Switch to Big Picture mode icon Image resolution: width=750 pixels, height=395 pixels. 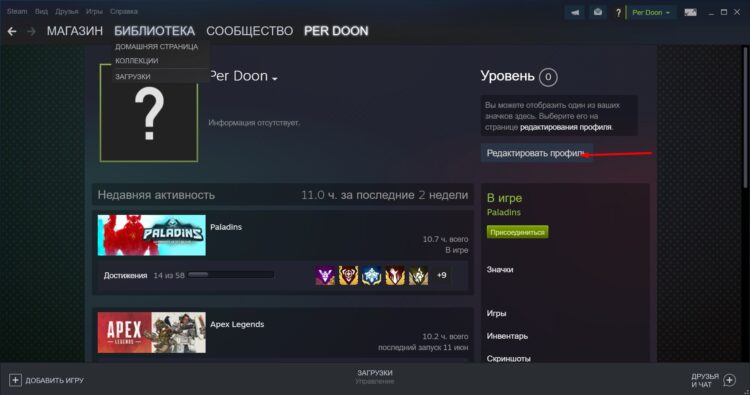coord(690,12)
